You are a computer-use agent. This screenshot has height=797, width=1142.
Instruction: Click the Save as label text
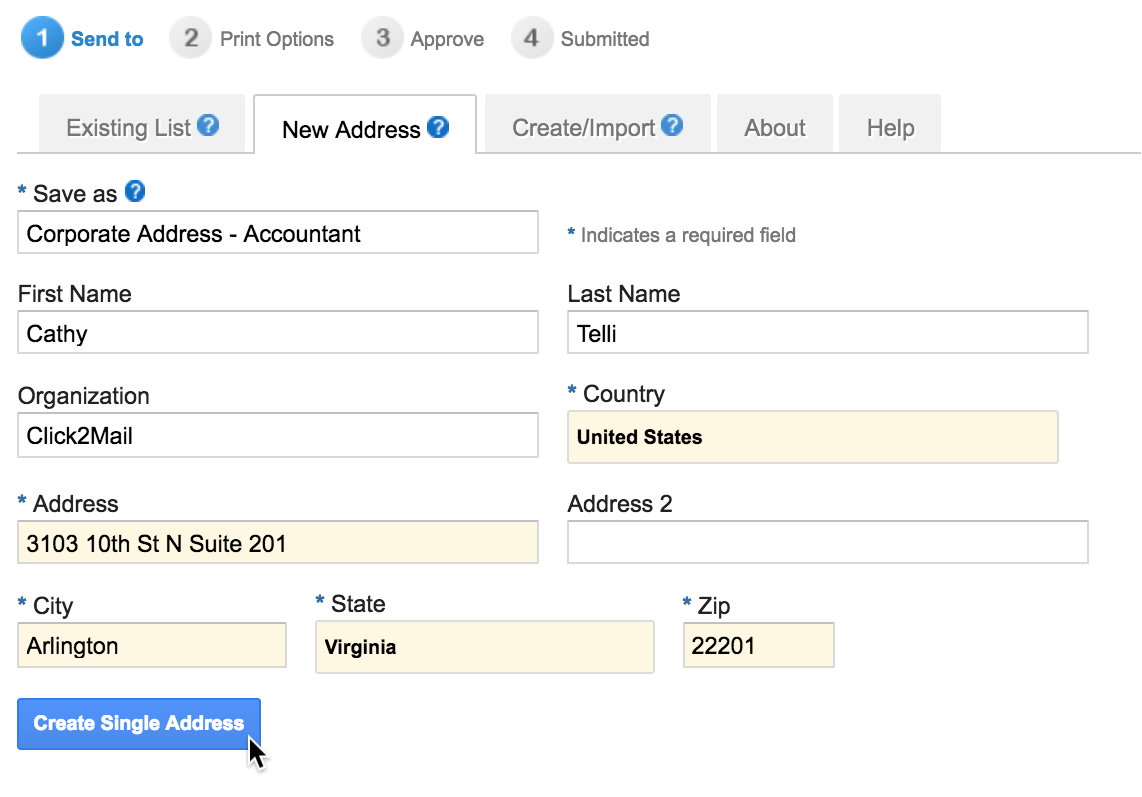coord(75,194)
